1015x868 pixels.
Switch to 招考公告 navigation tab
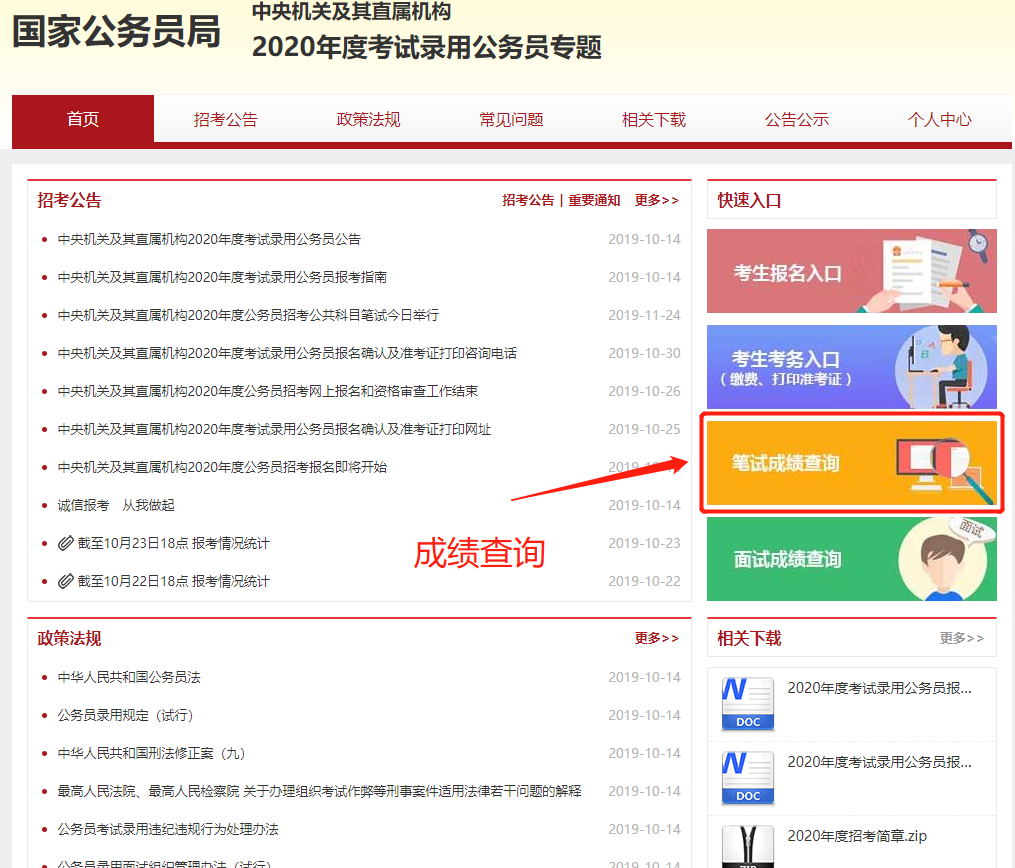click(225, 119)
